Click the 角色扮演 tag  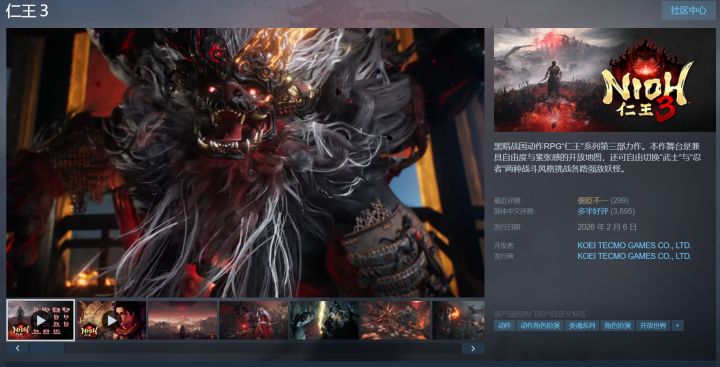click(x=617, y=326)
